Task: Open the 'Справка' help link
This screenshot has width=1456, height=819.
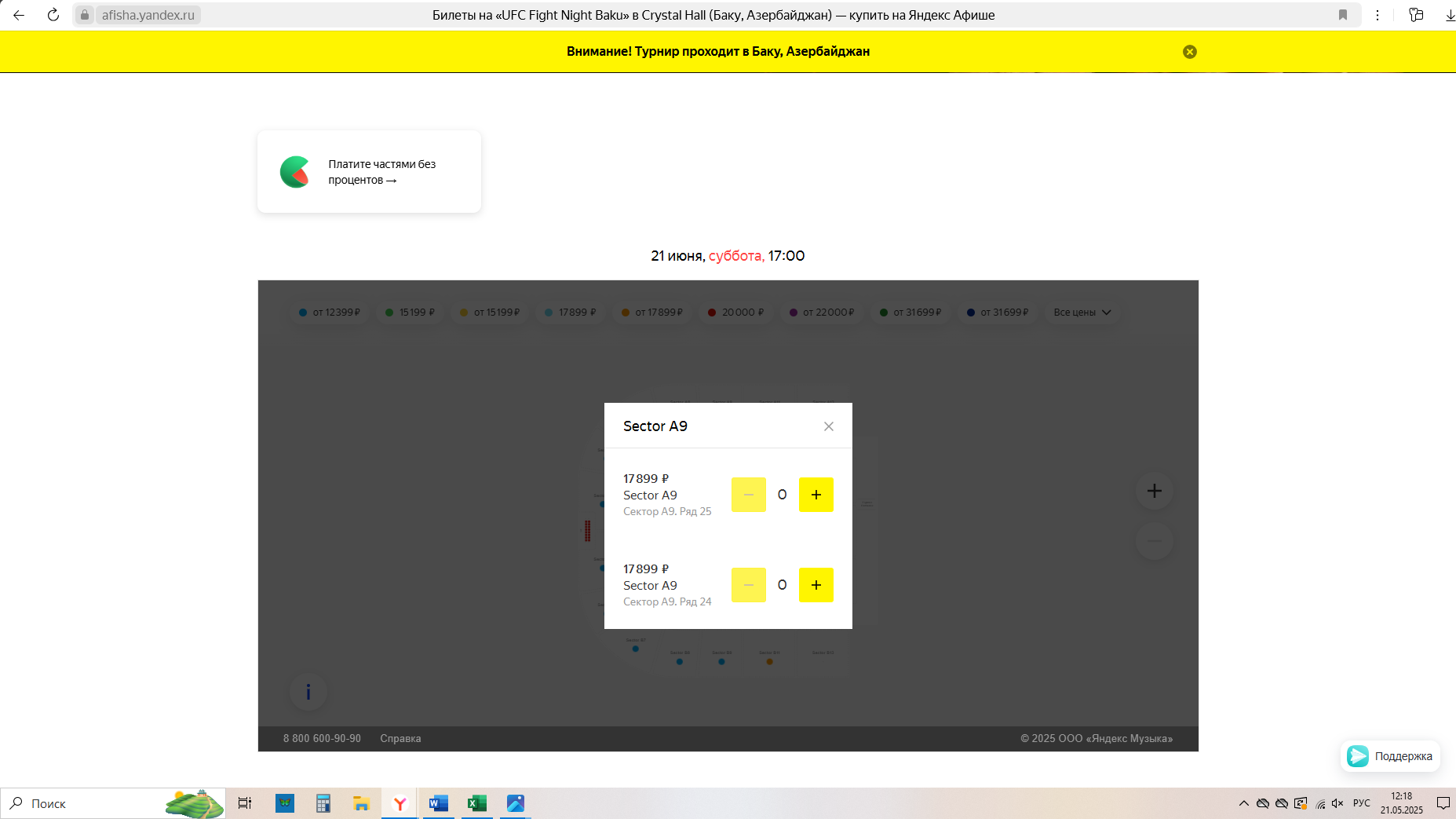Action: coord(400,739)
